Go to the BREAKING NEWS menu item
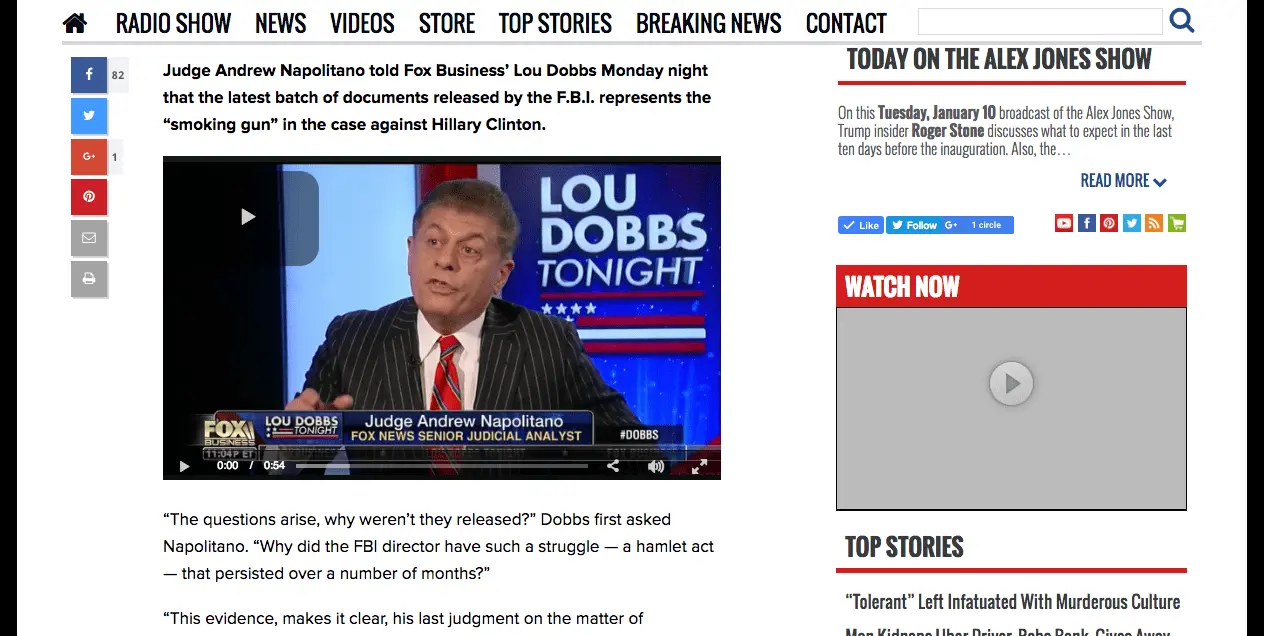 [709, 23]
